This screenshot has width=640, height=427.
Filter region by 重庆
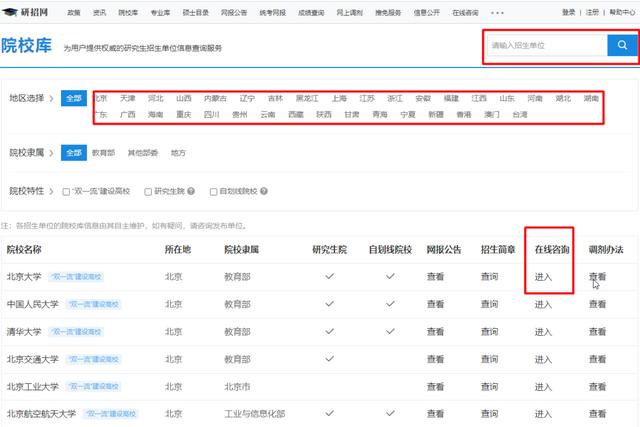point(184,115)
